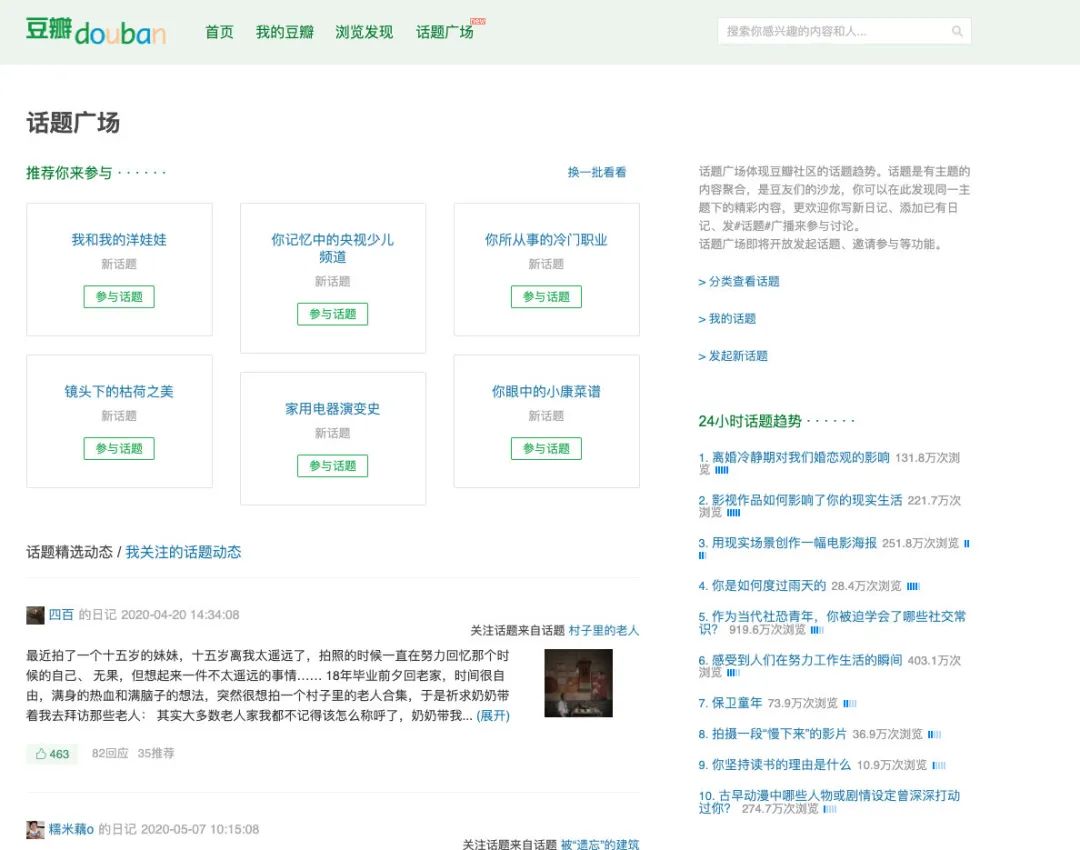This screenshot has height=850, width=1080.
Task: Open topic 你所从事的冷门职业
Action: [546, 240]
